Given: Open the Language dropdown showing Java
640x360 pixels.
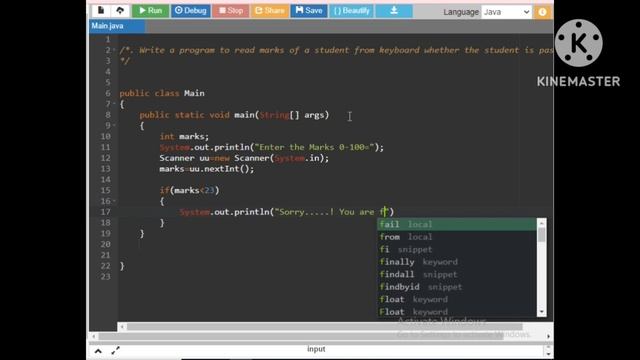Looking at the screenshot, I should (x=506, y=12).
